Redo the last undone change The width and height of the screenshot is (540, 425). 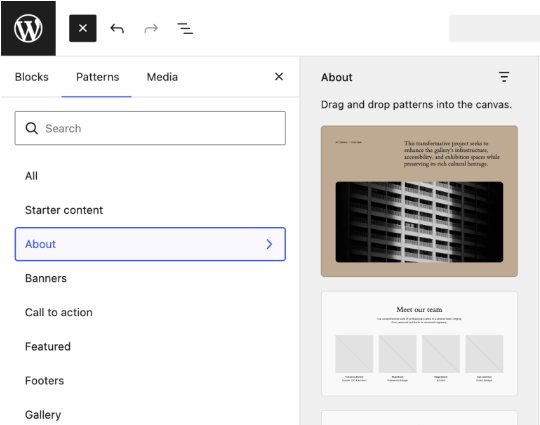151,28
